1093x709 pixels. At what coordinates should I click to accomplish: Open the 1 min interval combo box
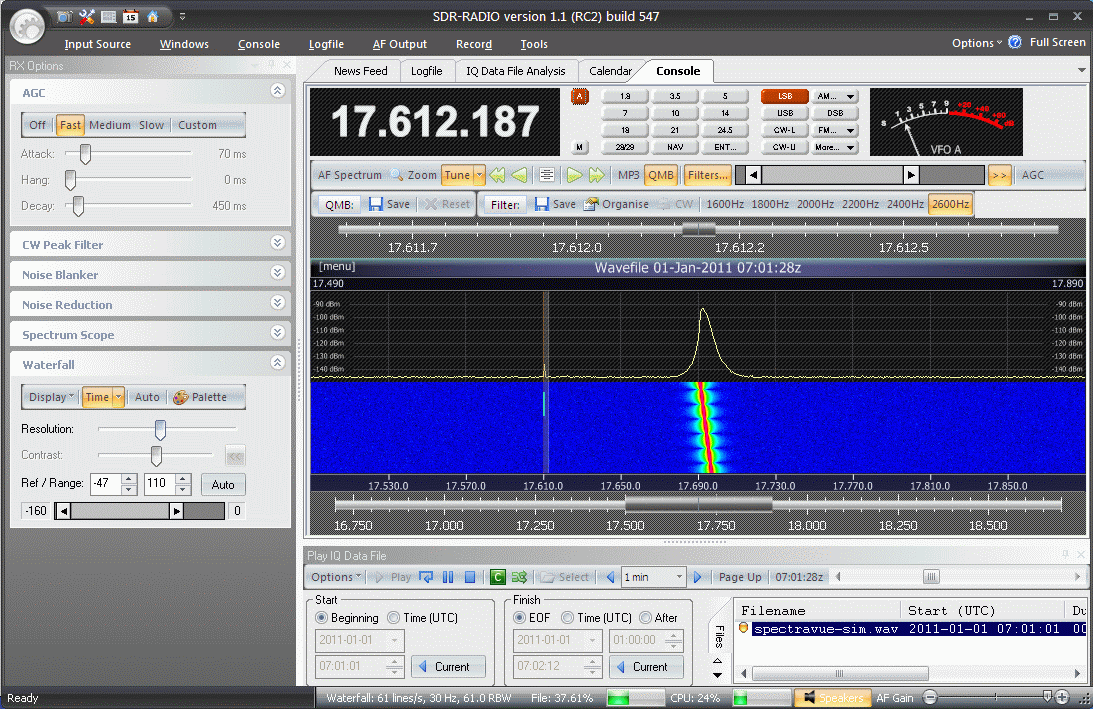pos(653,577)
